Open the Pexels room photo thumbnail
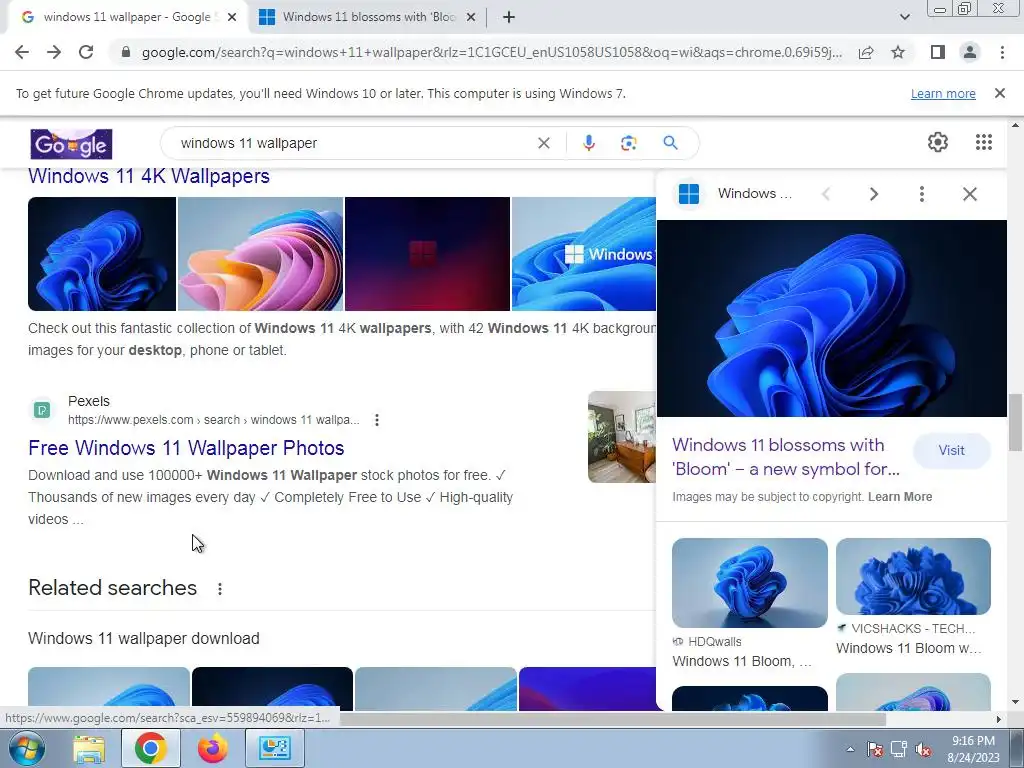The width and height of the screenshot is (1024, 768). [622, 437]
